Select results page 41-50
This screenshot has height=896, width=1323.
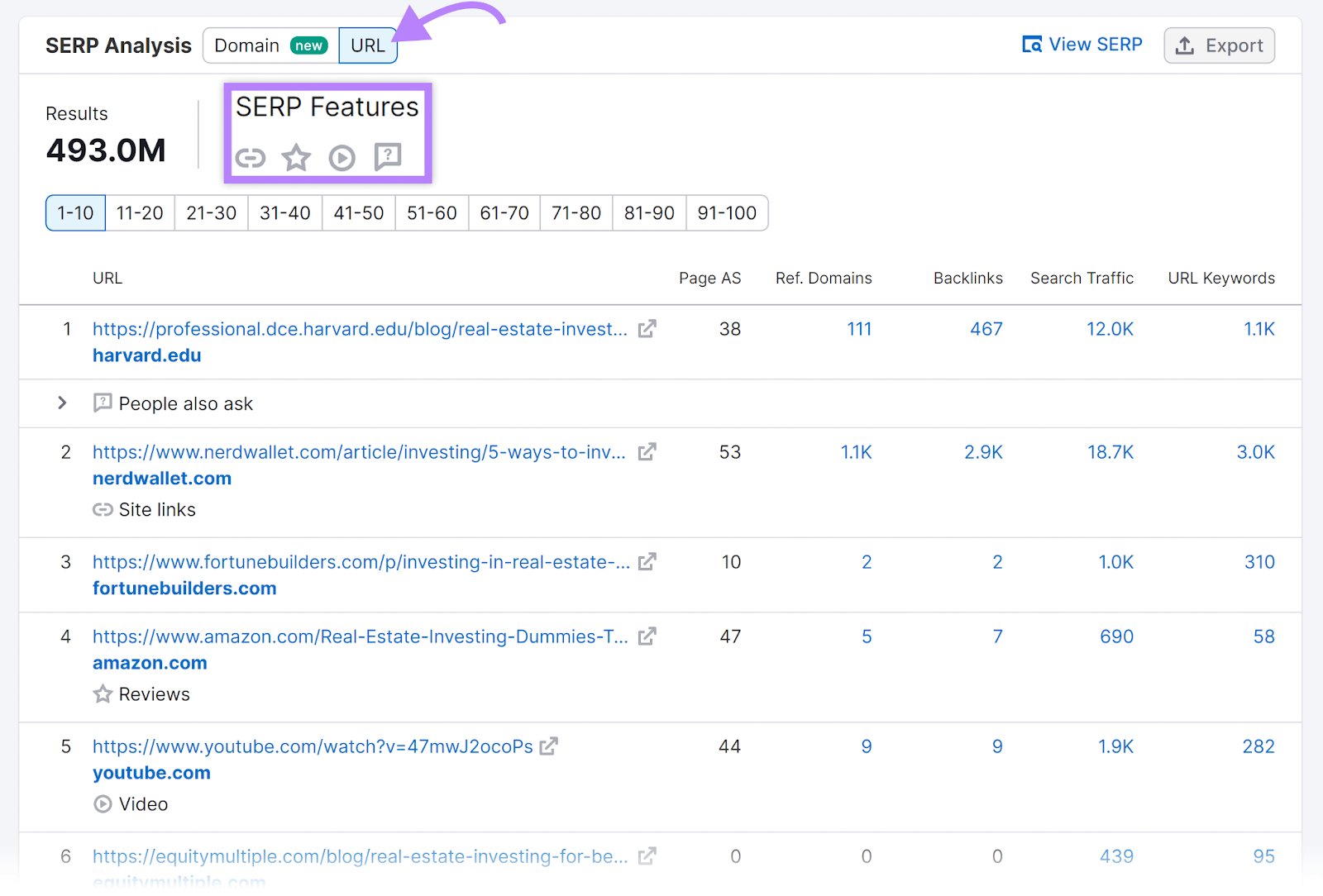358,213
